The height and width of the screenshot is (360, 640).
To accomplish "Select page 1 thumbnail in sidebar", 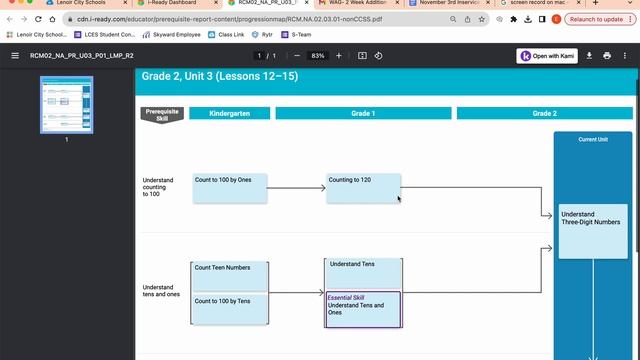I will tap(67, 105).
